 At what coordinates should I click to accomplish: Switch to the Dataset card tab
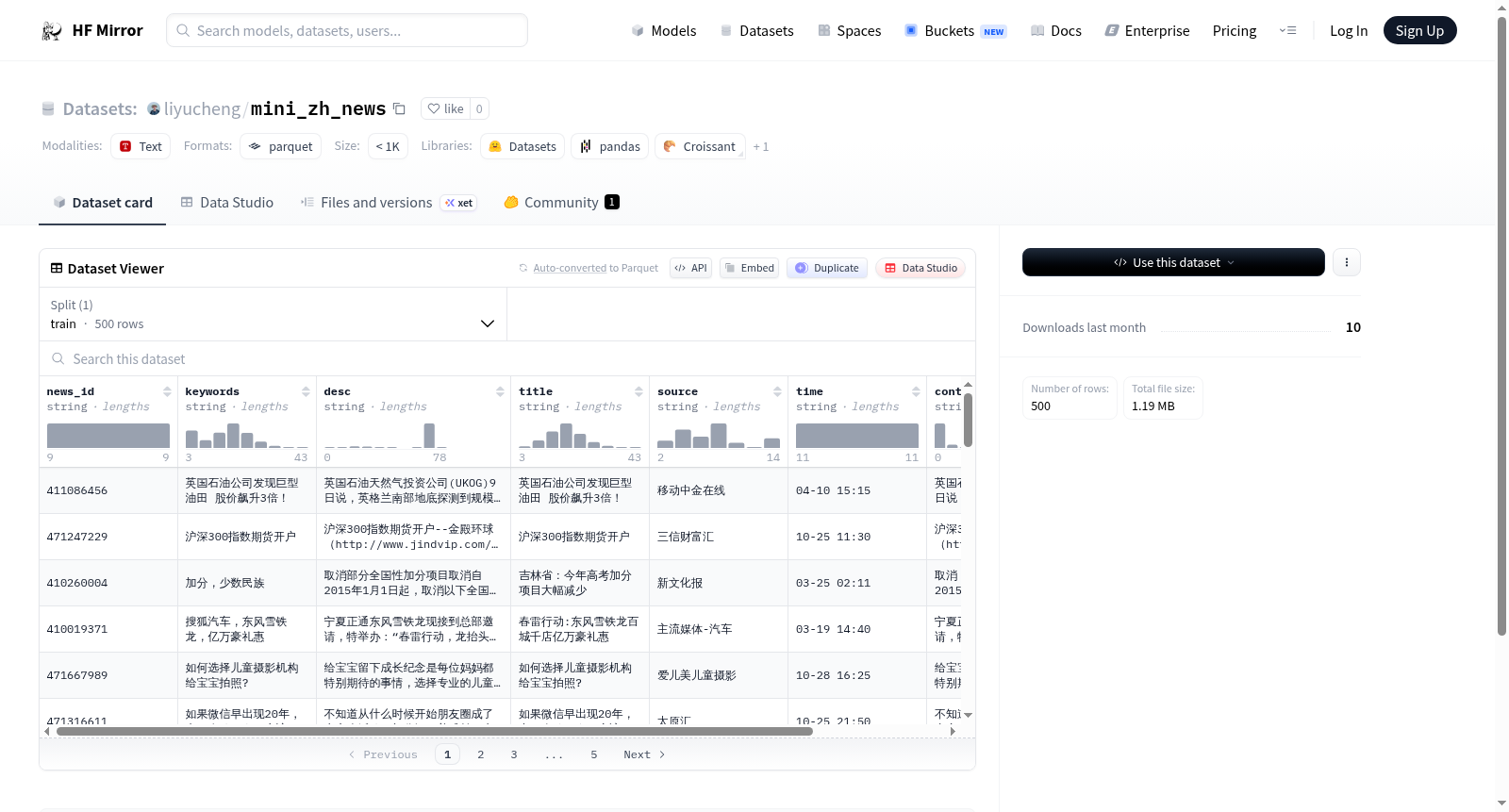click(102, 203)
